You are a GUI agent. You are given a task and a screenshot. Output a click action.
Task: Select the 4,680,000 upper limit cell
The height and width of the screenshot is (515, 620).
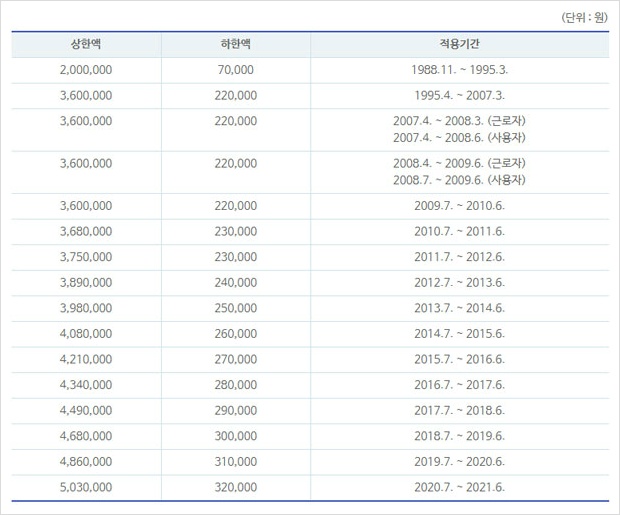tap(86, 436)
